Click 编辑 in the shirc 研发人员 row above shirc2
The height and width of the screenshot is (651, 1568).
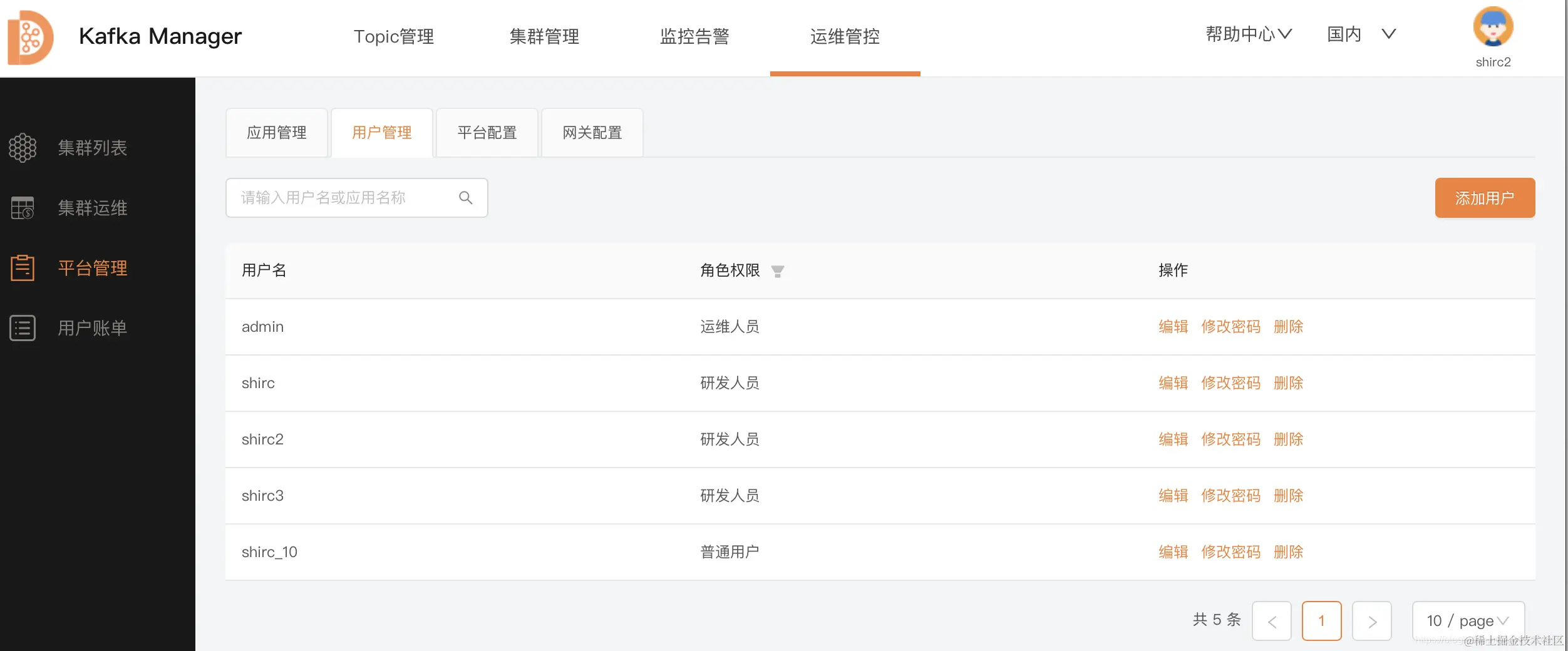coord(1173,383)
